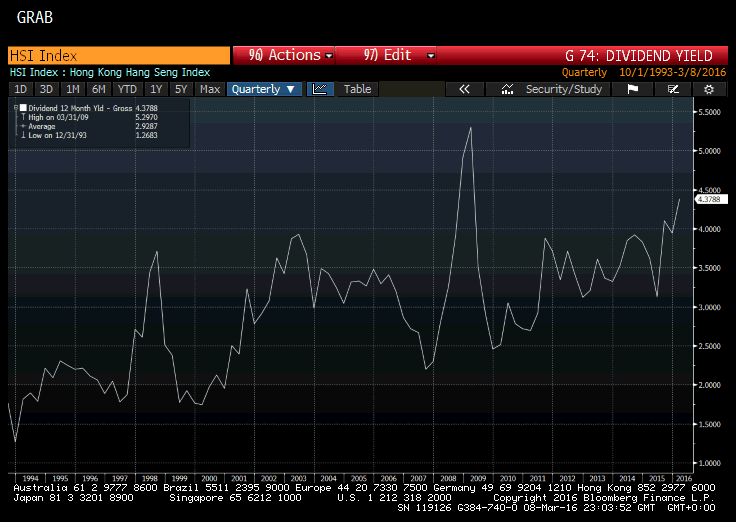Switch to the line chart view icon
The height and width of the screenshot is (522, 736).
tap(320, 89)
